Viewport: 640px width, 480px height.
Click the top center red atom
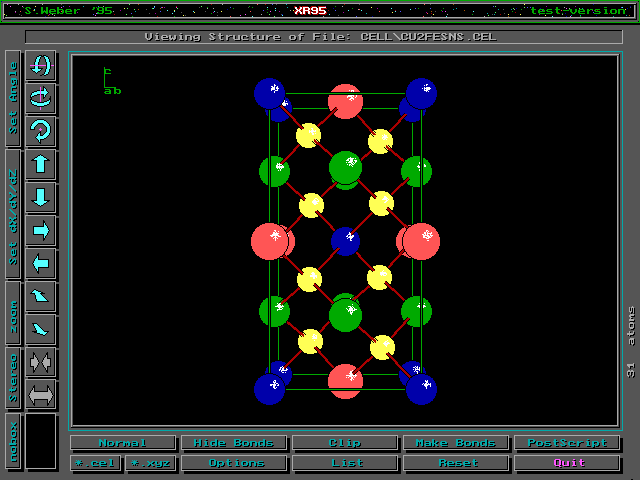(345, 101)
